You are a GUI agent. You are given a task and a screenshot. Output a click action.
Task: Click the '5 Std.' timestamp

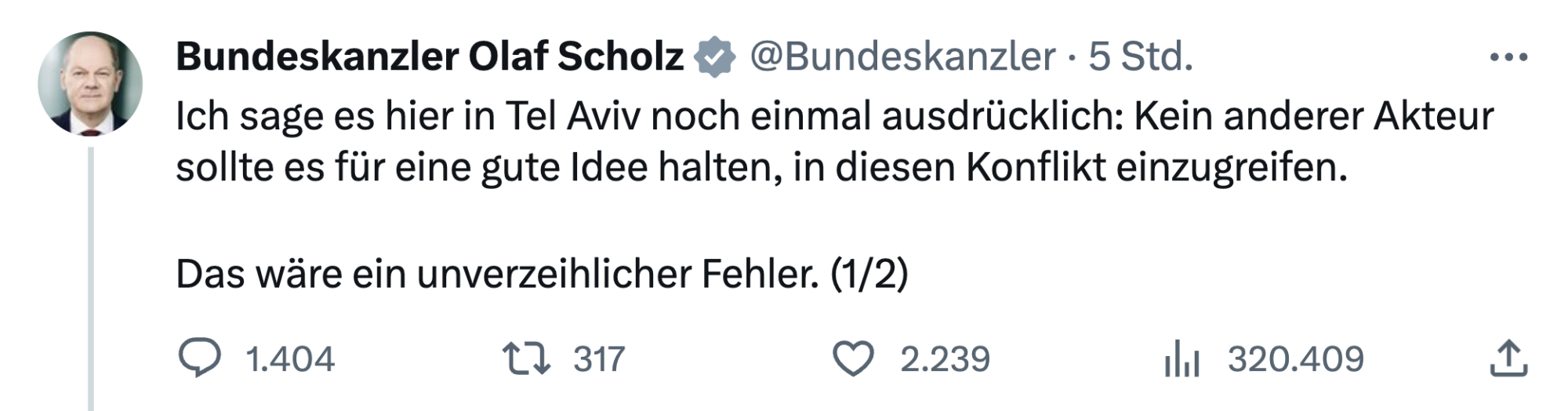tap(1141, 56)
